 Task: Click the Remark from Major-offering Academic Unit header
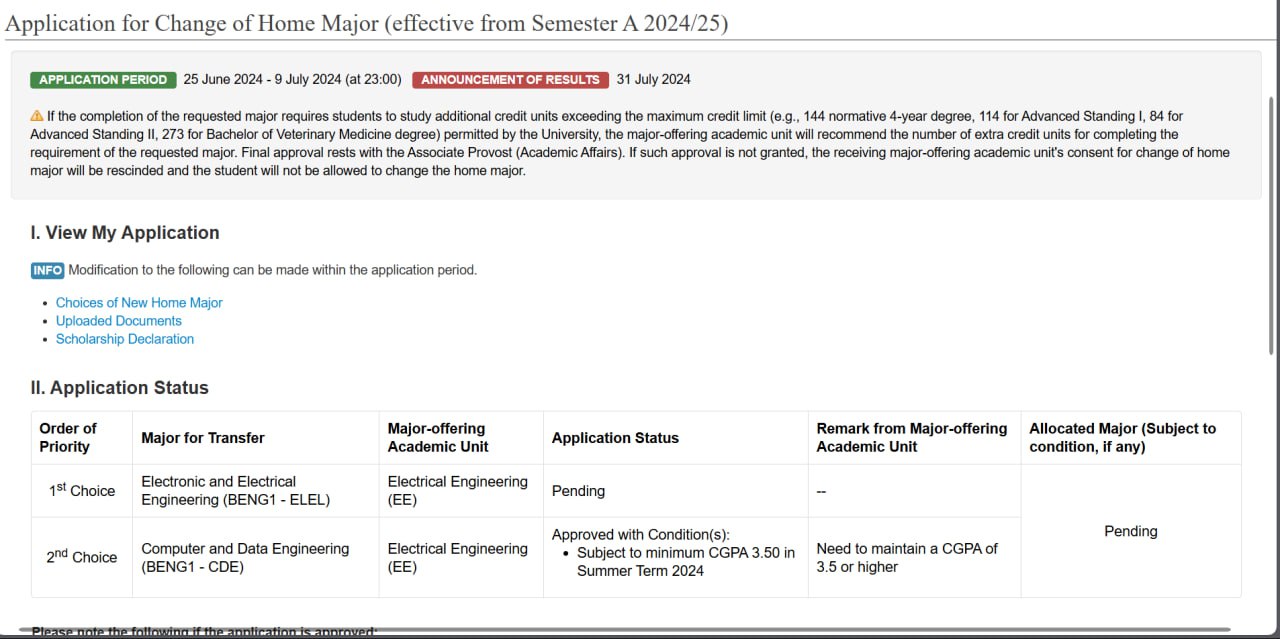coord(912,438)
